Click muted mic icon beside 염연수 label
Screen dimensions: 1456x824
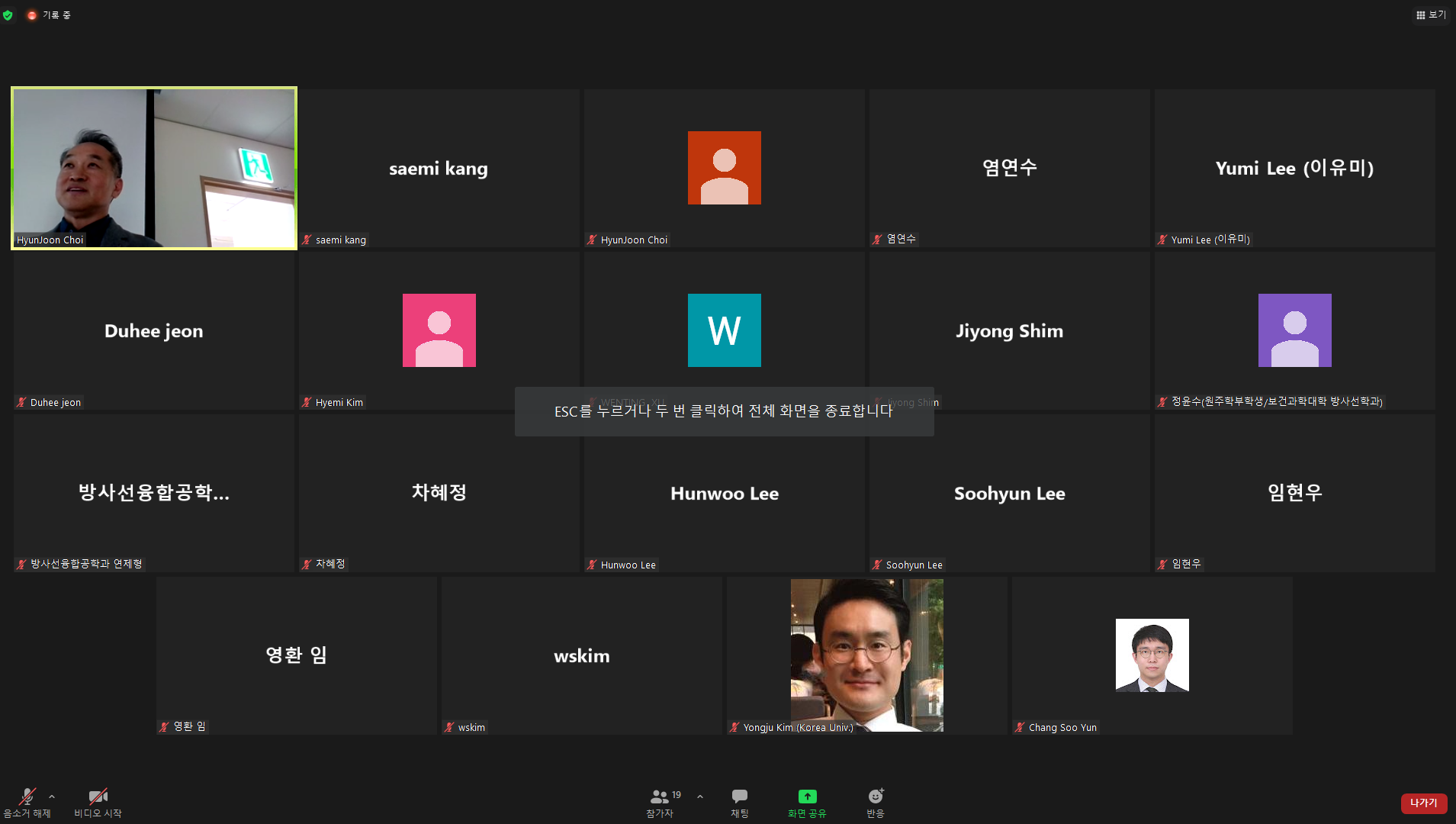(877, 239)
